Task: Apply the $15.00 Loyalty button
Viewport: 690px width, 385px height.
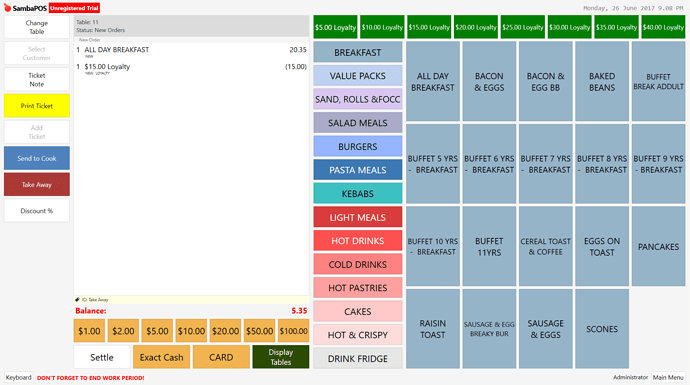Action: [x=429, y=27]
